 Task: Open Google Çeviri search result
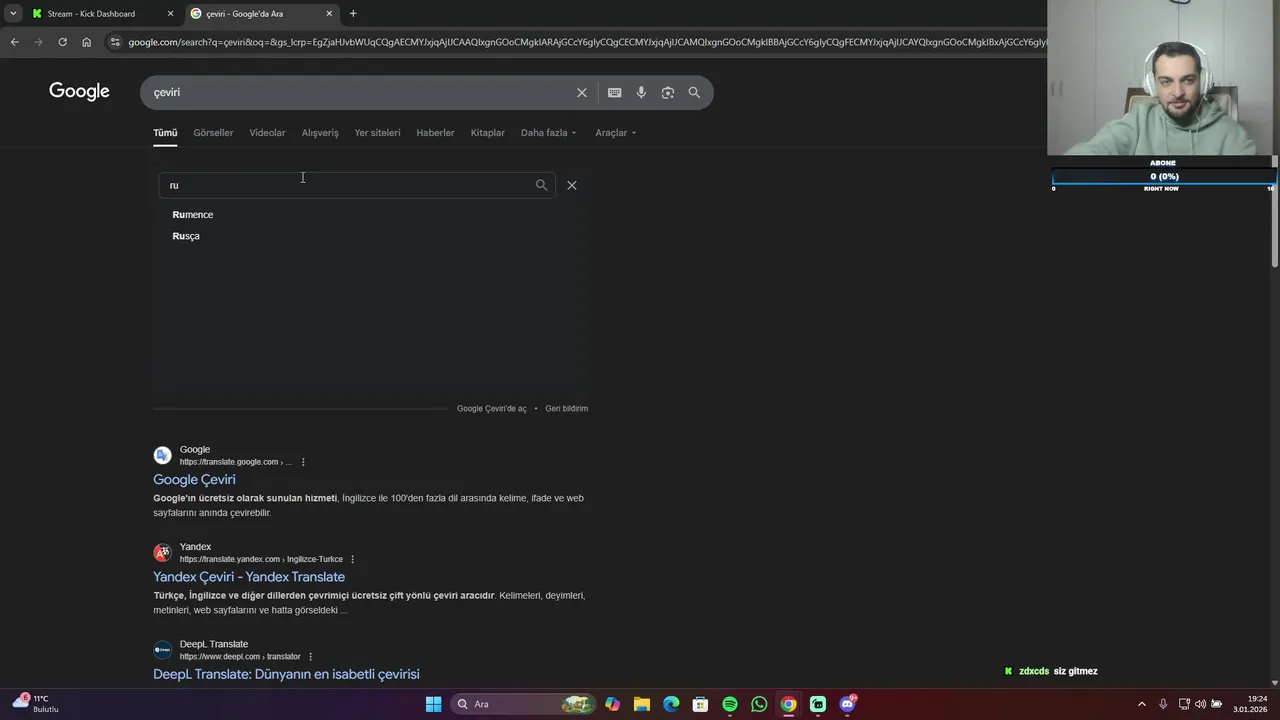click(194, 480)
